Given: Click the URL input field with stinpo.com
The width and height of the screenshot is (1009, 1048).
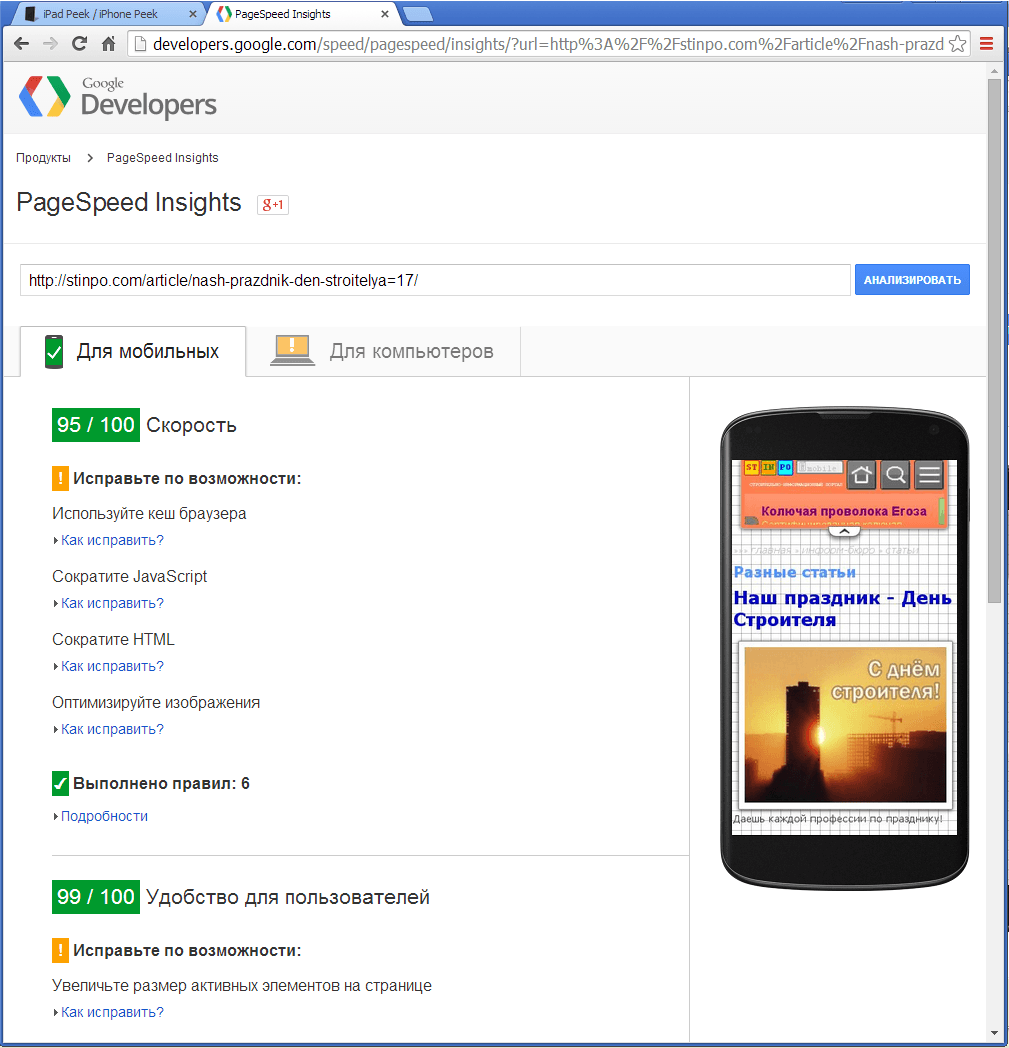Looking at the screenshot, I should [x=435, y=280].
